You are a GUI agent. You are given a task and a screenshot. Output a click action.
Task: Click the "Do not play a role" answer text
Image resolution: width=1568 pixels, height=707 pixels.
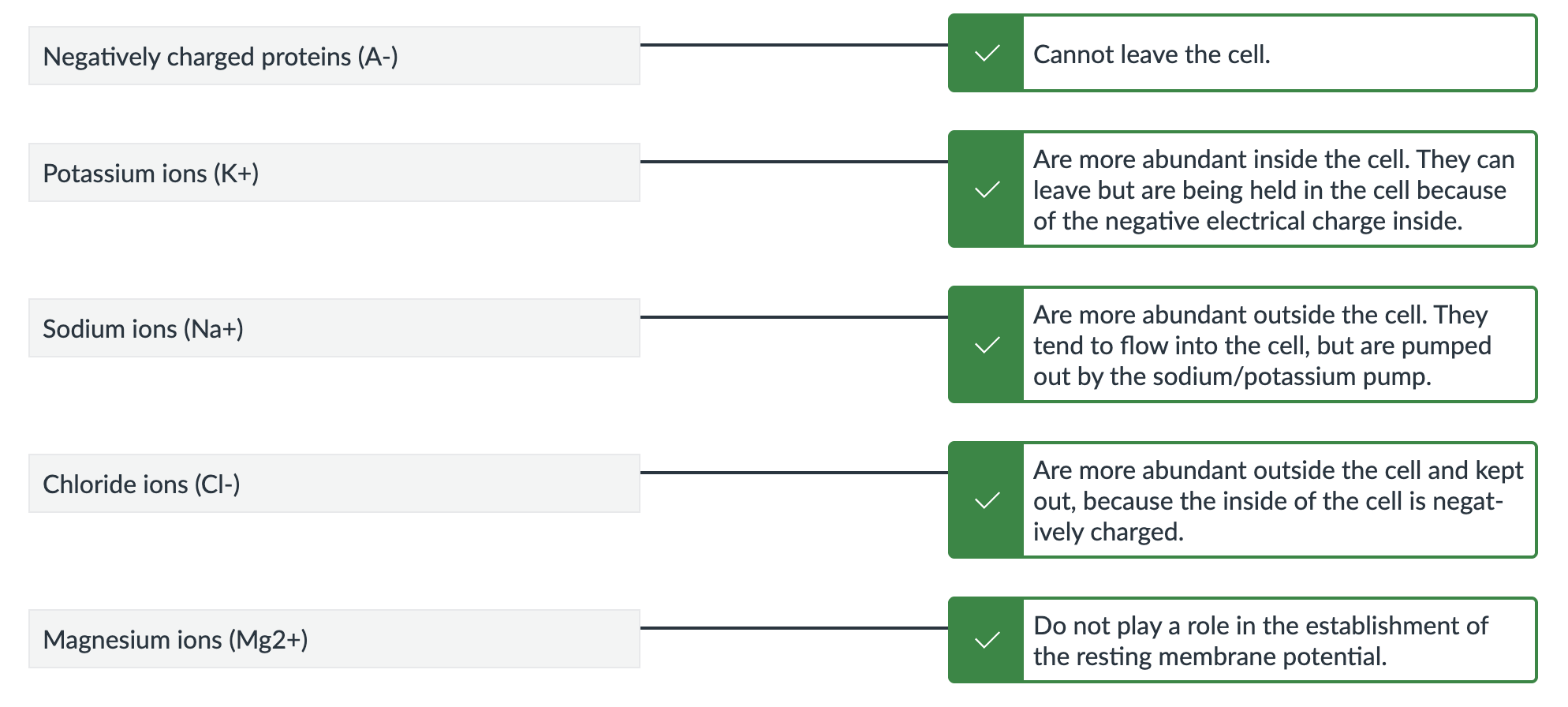(x=1260, y=641)
